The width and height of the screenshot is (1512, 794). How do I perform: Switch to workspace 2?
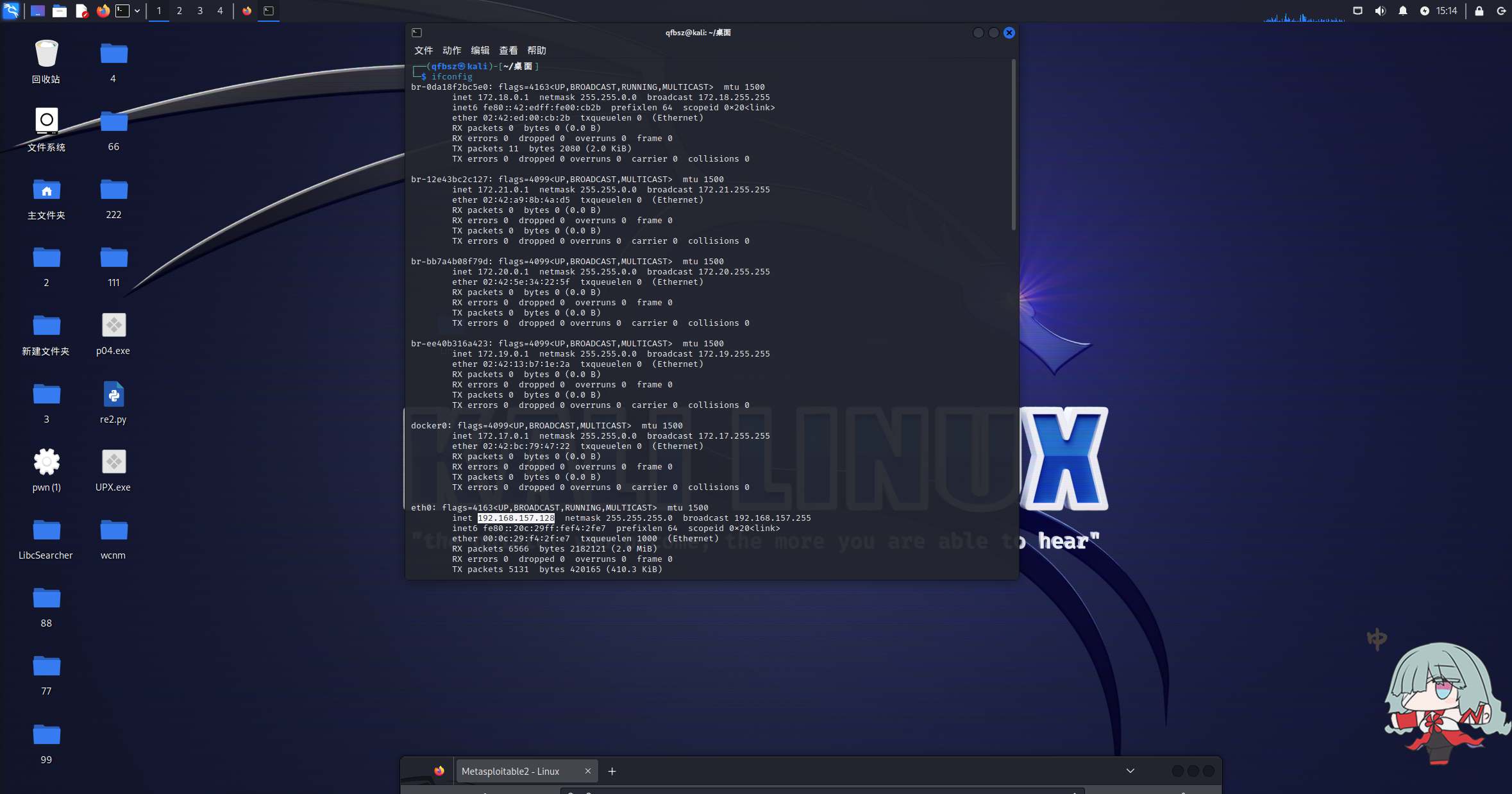(180, 11)
